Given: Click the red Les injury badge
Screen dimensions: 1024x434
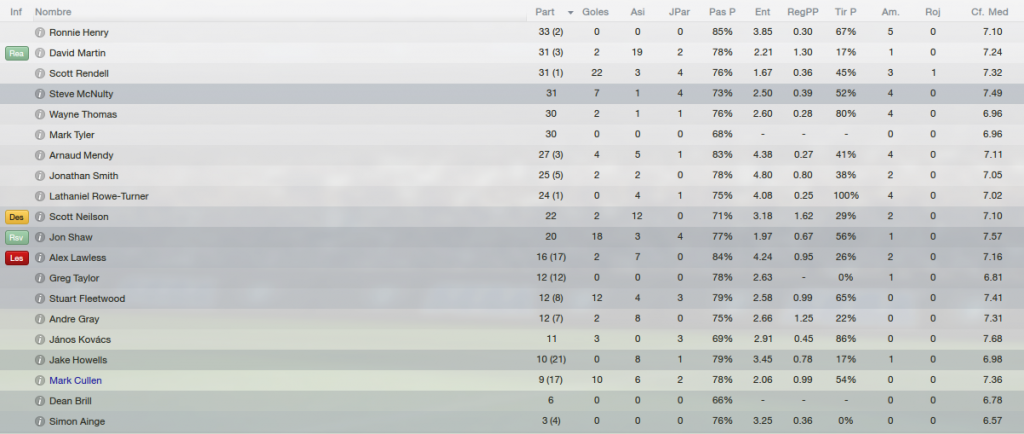Looking at the screenshot, I should pos(17,258).
